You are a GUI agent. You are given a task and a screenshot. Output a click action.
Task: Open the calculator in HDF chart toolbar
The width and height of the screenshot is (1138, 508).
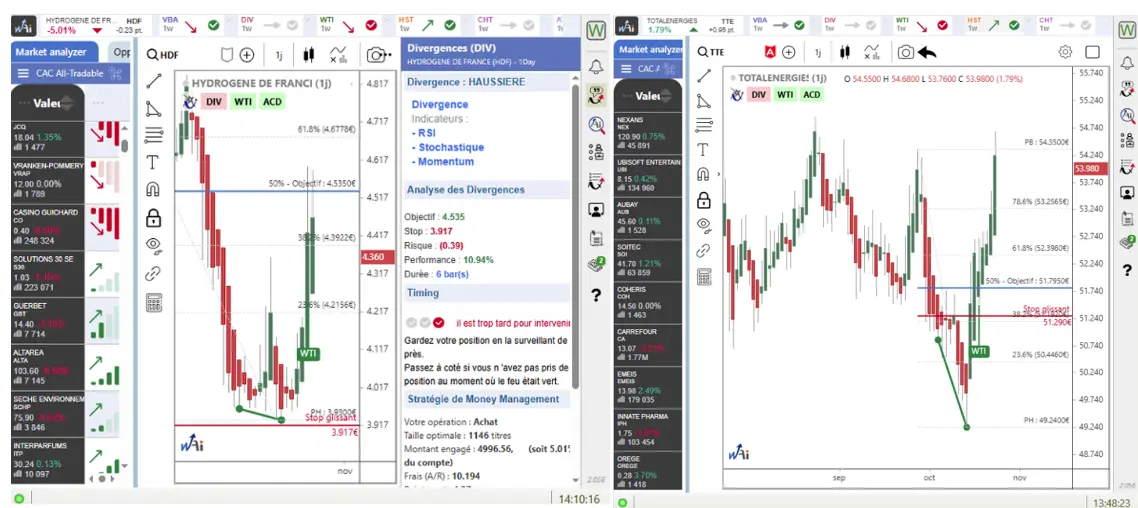click(153, 302)
